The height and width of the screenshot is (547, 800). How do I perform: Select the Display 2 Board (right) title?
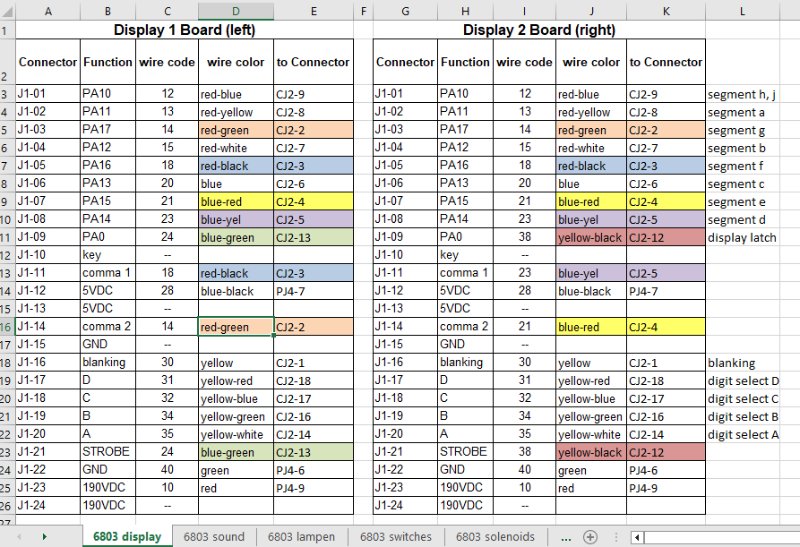click(x=539, y=30)
